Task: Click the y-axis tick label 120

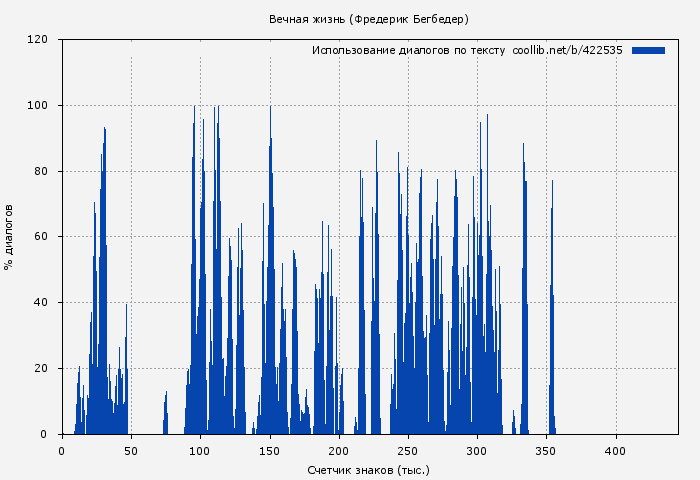Action: click(x=38, y=40)
